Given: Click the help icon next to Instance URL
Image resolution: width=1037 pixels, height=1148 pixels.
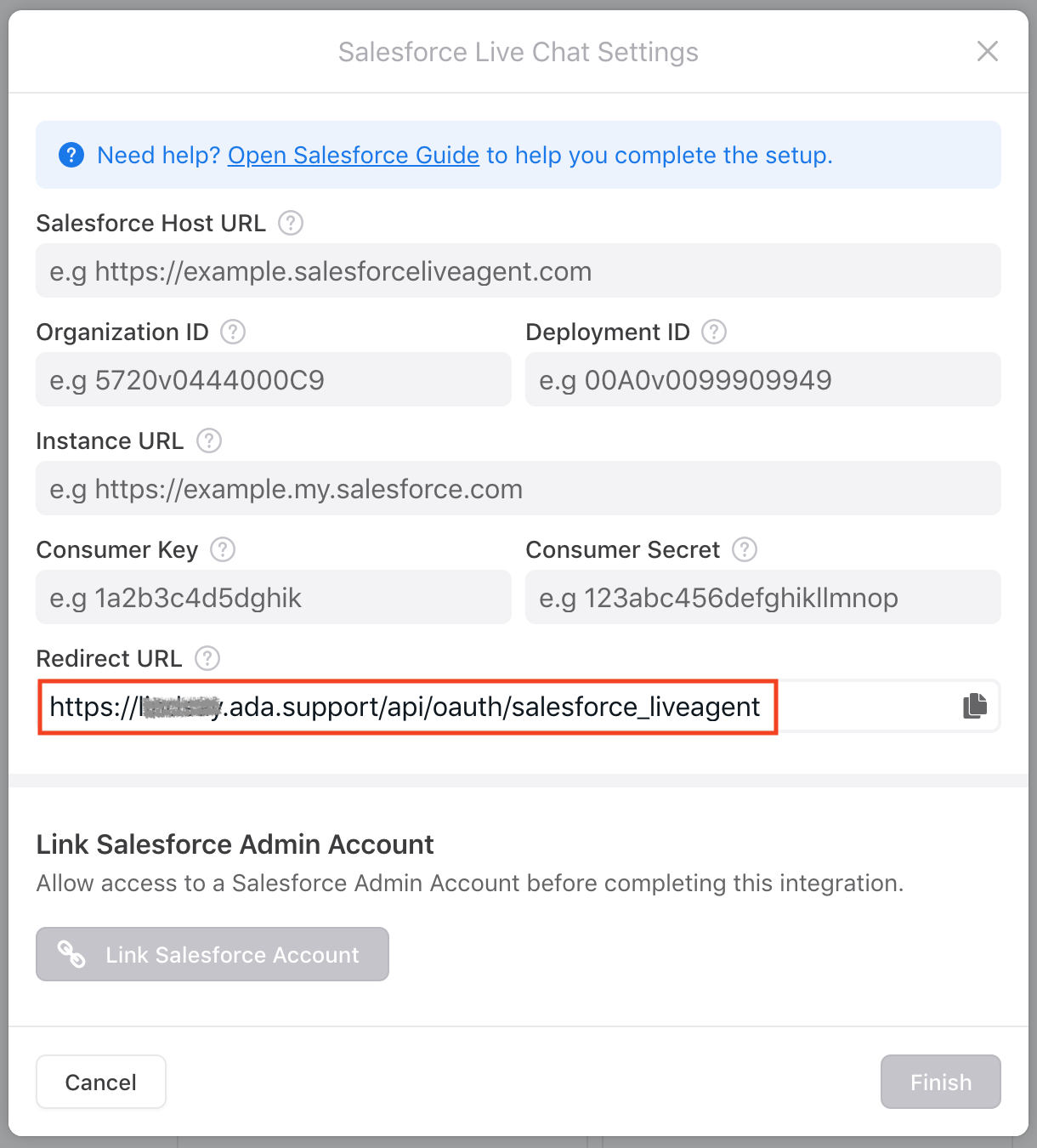Looking at the screenshot, I should click(x=209, y=440).
